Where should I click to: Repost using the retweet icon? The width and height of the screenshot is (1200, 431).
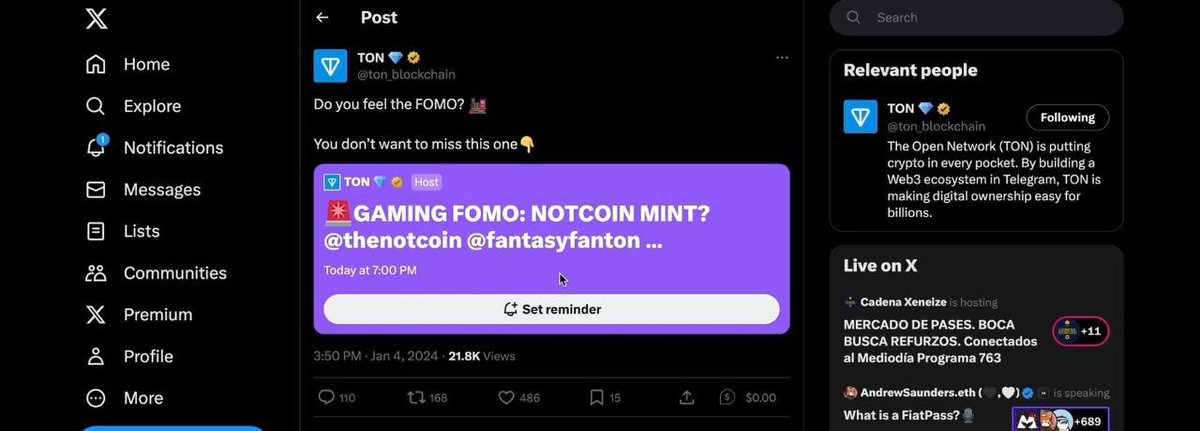416,397
